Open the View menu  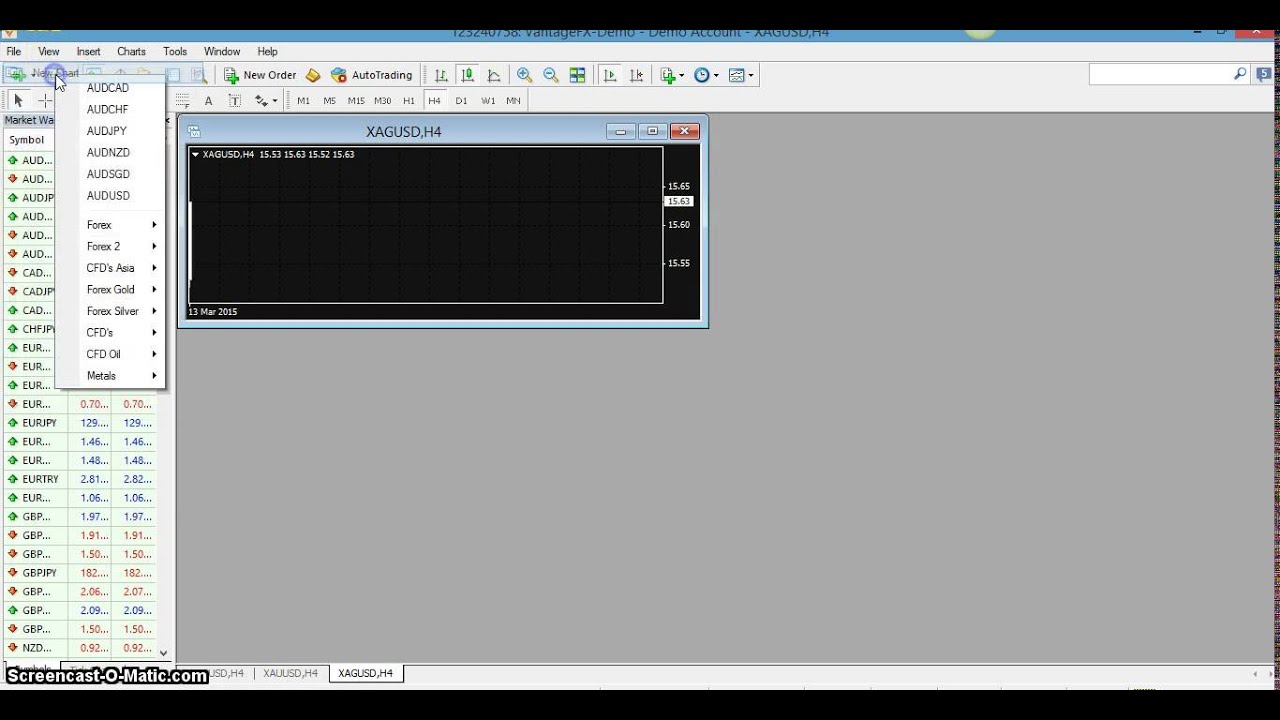[x=49, y=51]
